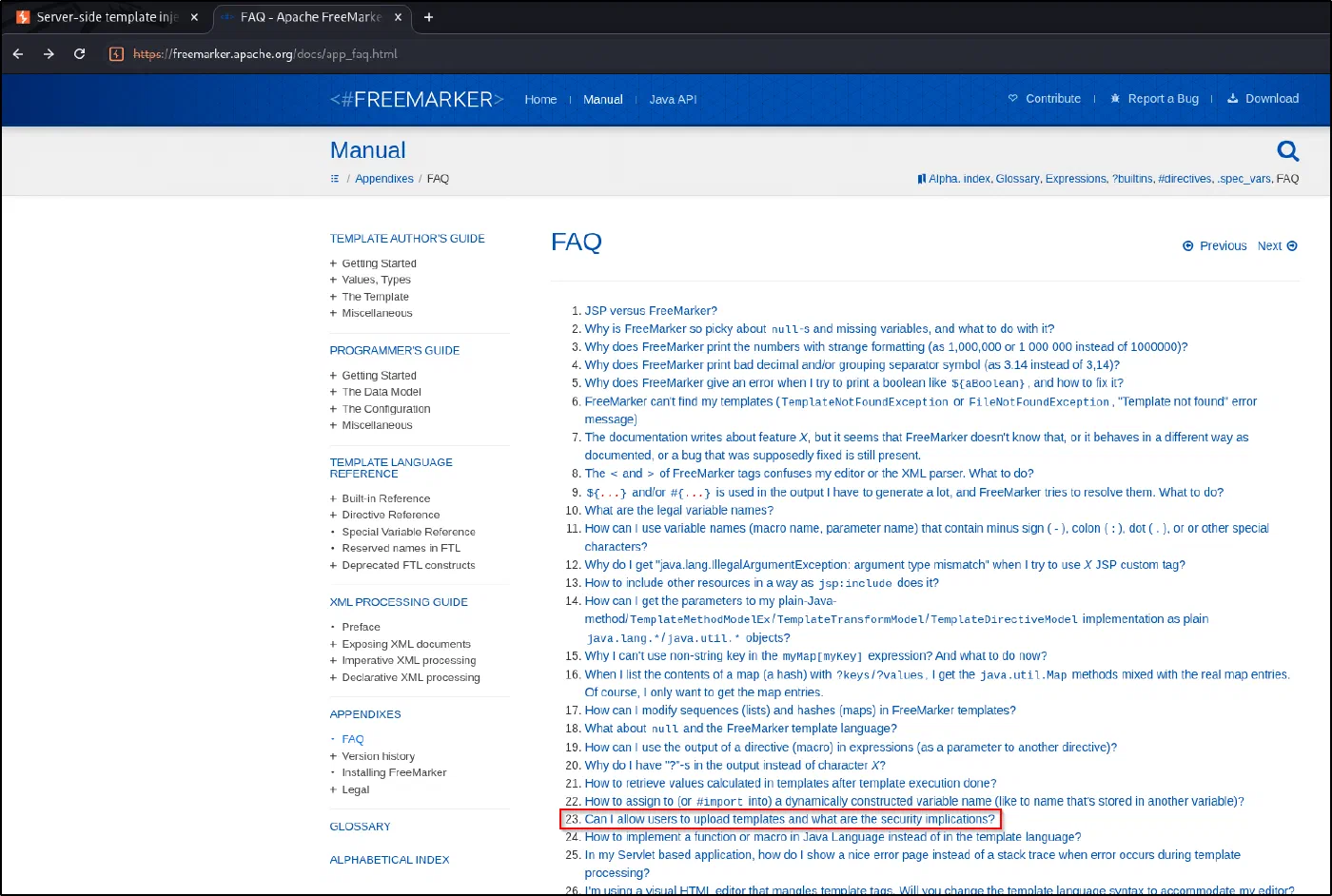The image size is (1332, 896).
Task: Open Installing FreeMarker in sidebar
Action: click(x=394, y=772)
